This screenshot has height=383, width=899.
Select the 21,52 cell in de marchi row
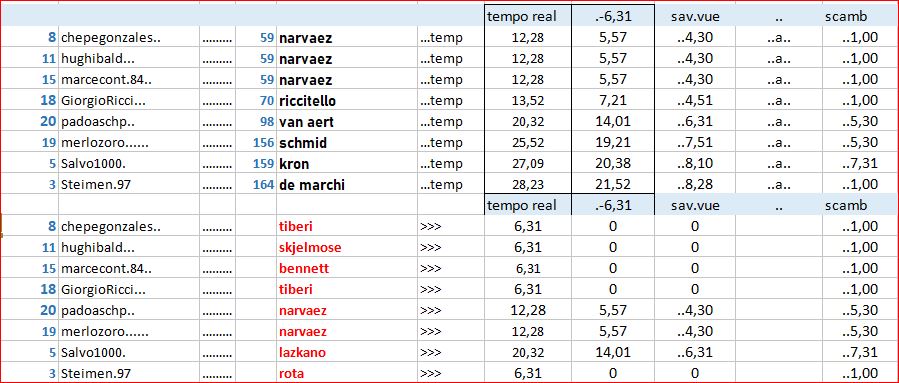(613, 185)
